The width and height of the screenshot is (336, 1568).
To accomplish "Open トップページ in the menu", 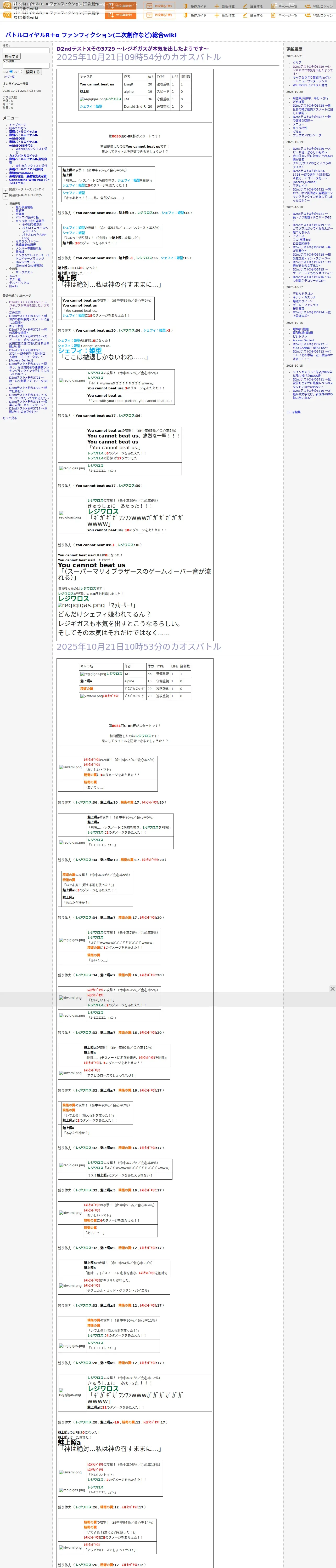I will click(18, 125).
